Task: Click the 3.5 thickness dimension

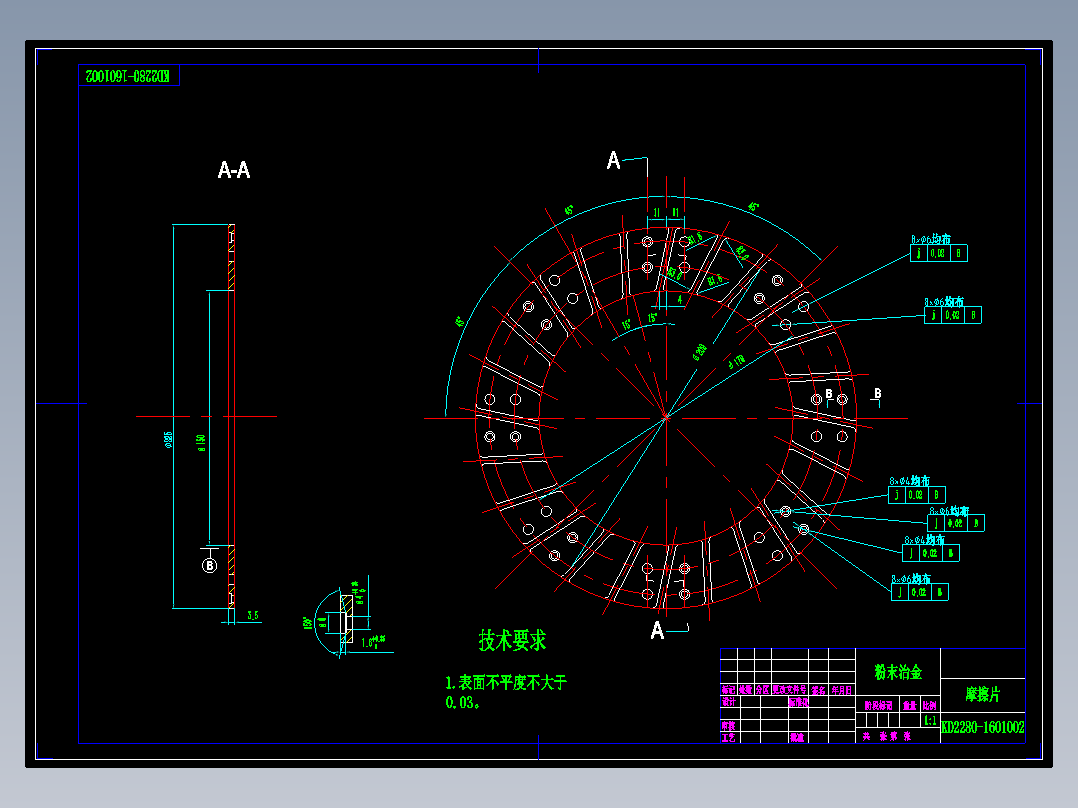Action: coord(253,615)
